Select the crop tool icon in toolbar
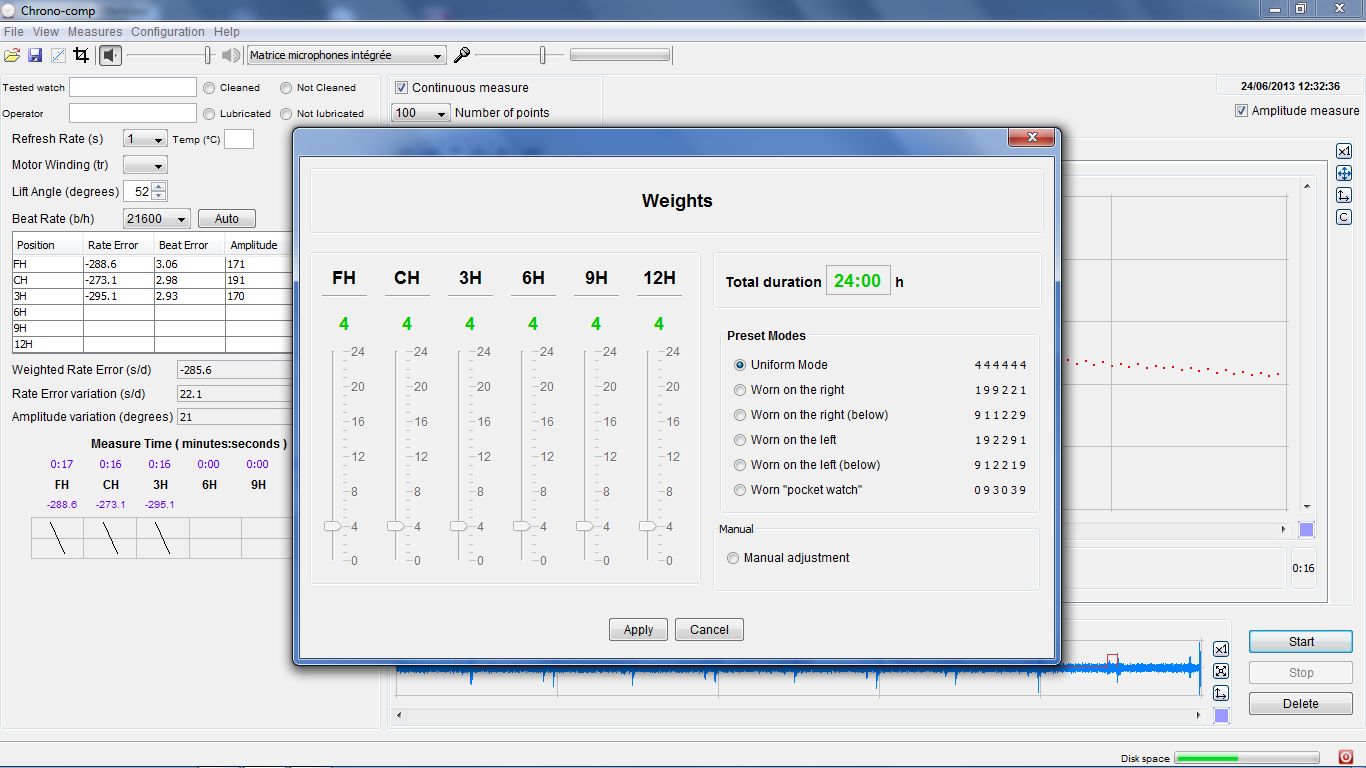The height and width of the screenshot is (768, 1366). (x=82, y=56)
